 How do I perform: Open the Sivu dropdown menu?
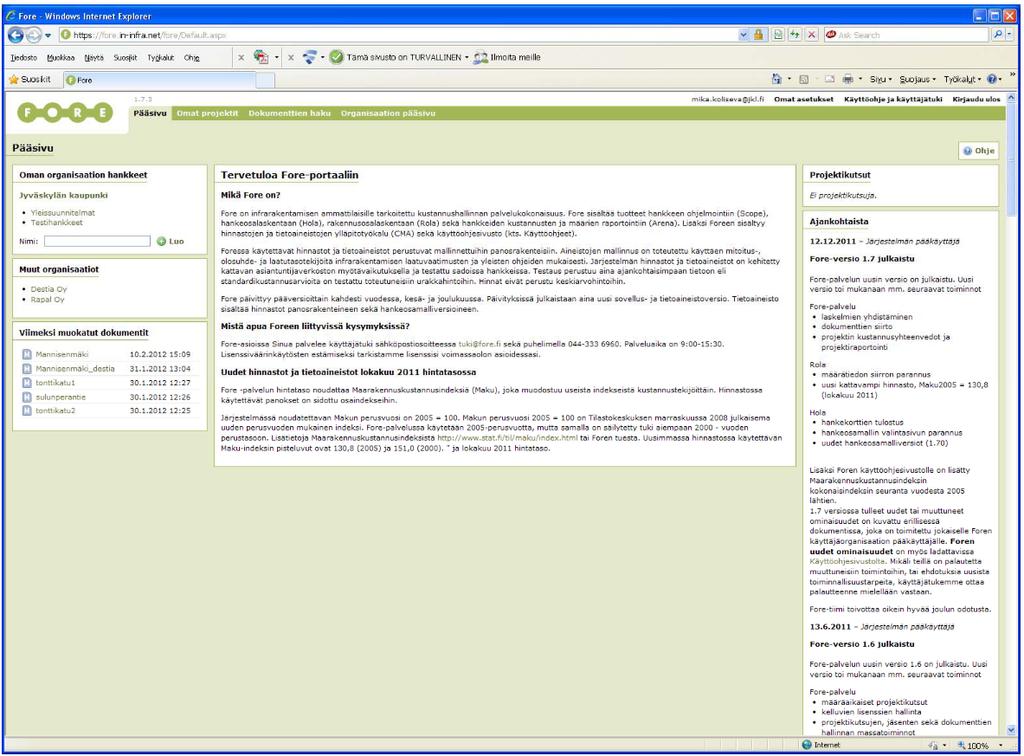881,80
